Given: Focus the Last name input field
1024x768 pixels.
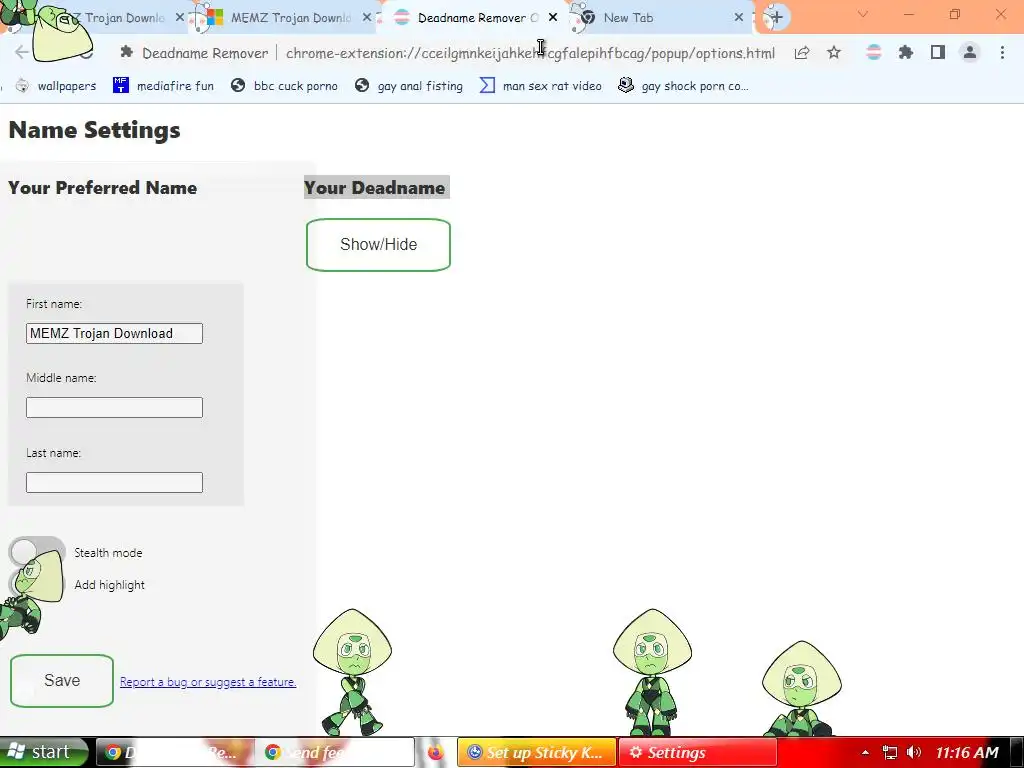Looking at the screenshot, I should pos(114,483).
